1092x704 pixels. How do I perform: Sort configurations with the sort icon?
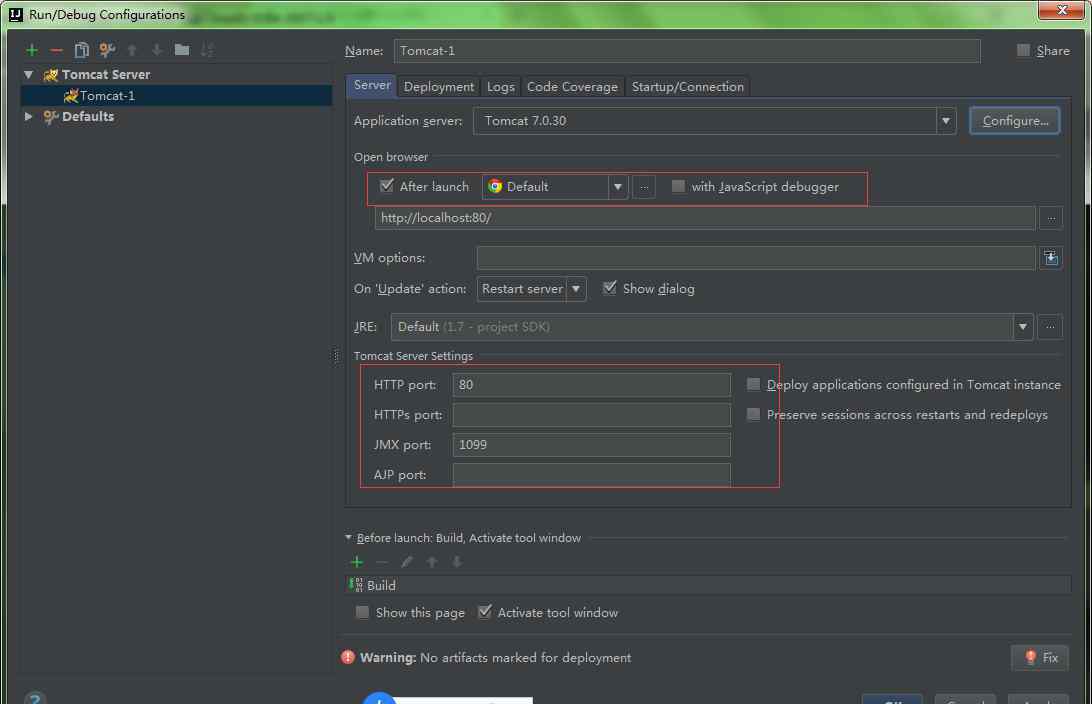pos(207,50)
